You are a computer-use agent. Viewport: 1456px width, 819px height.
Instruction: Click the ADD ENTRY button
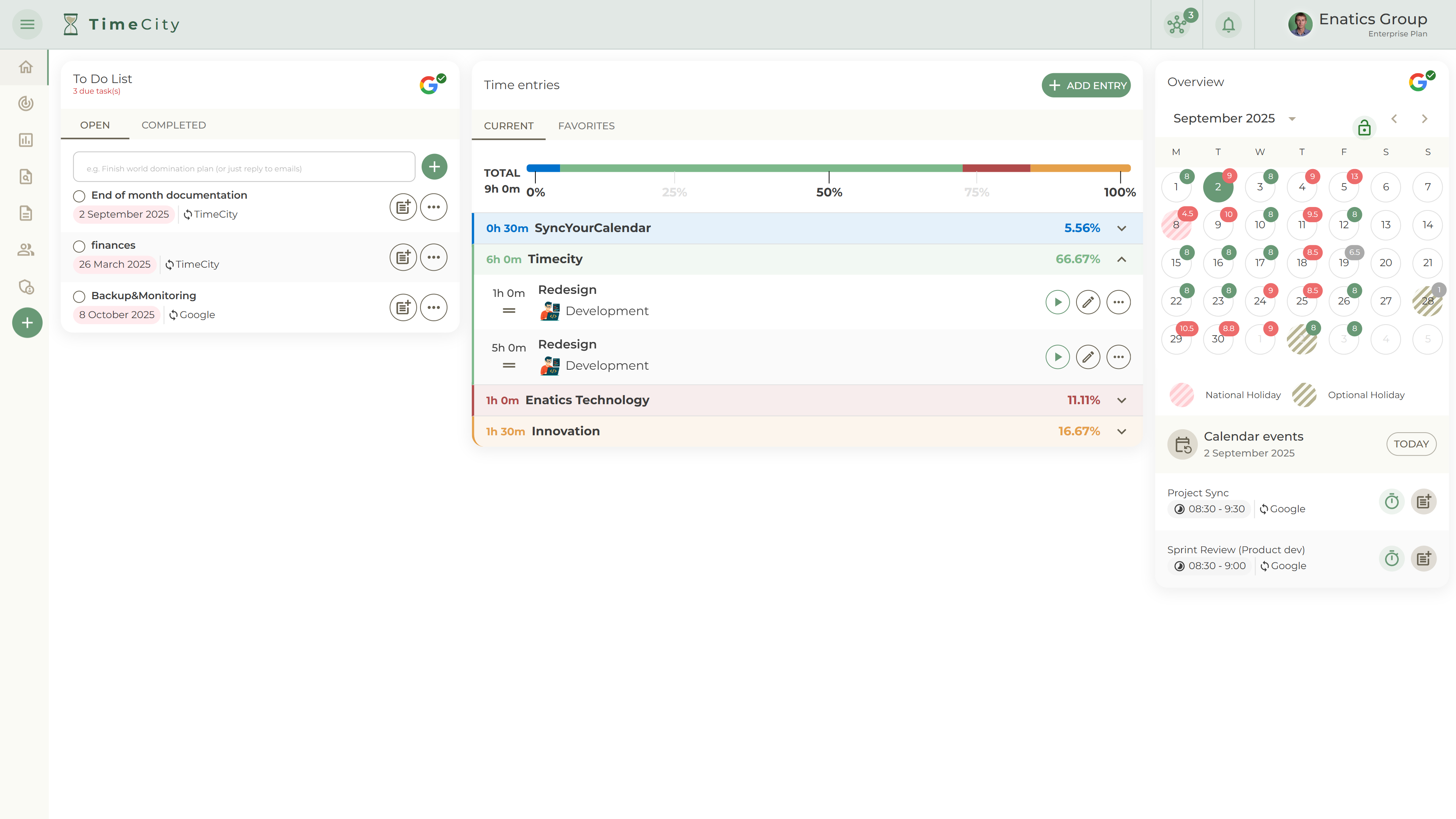(1086, 85)
